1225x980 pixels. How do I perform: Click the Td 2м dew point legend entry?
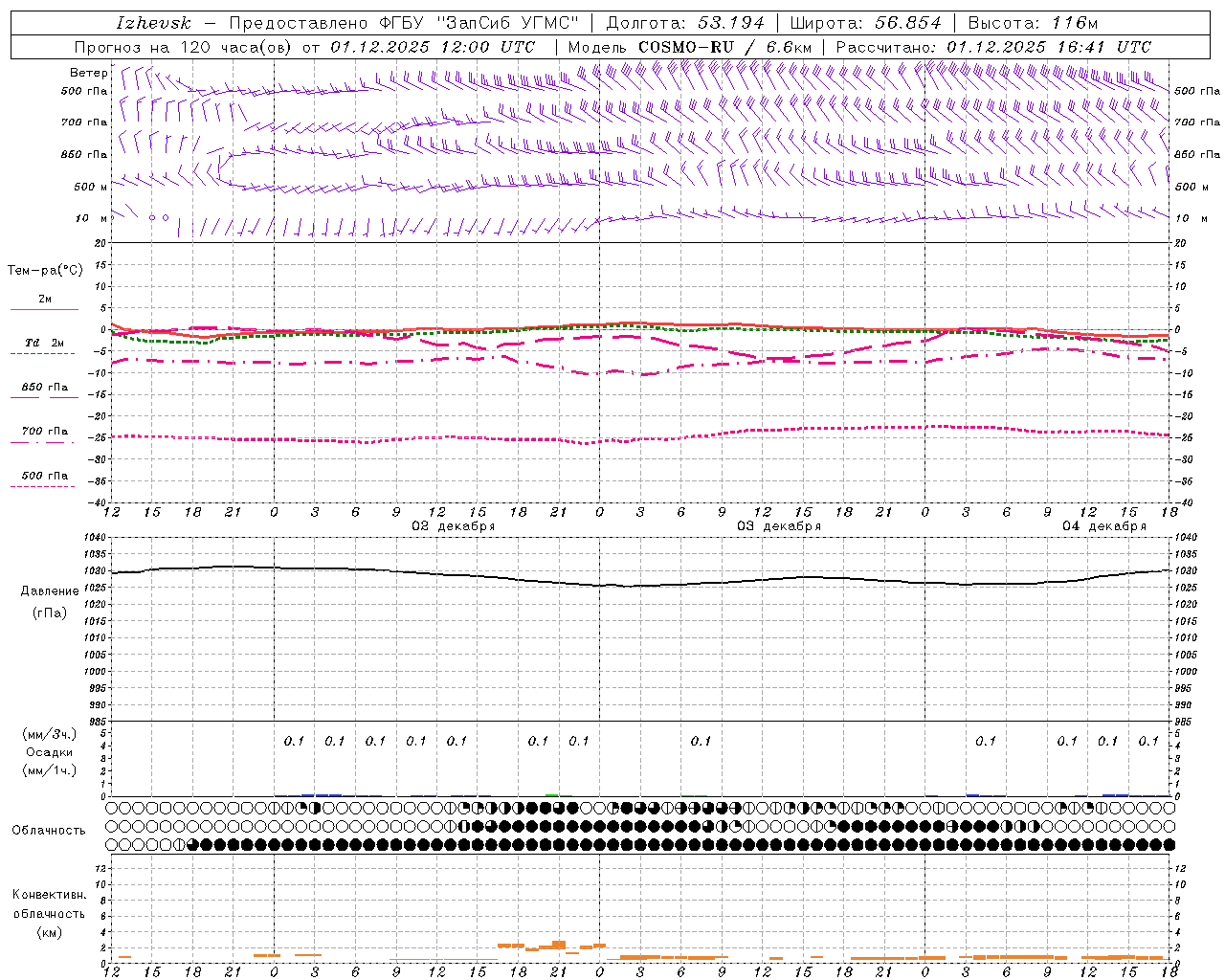click(x=44, y=343)
